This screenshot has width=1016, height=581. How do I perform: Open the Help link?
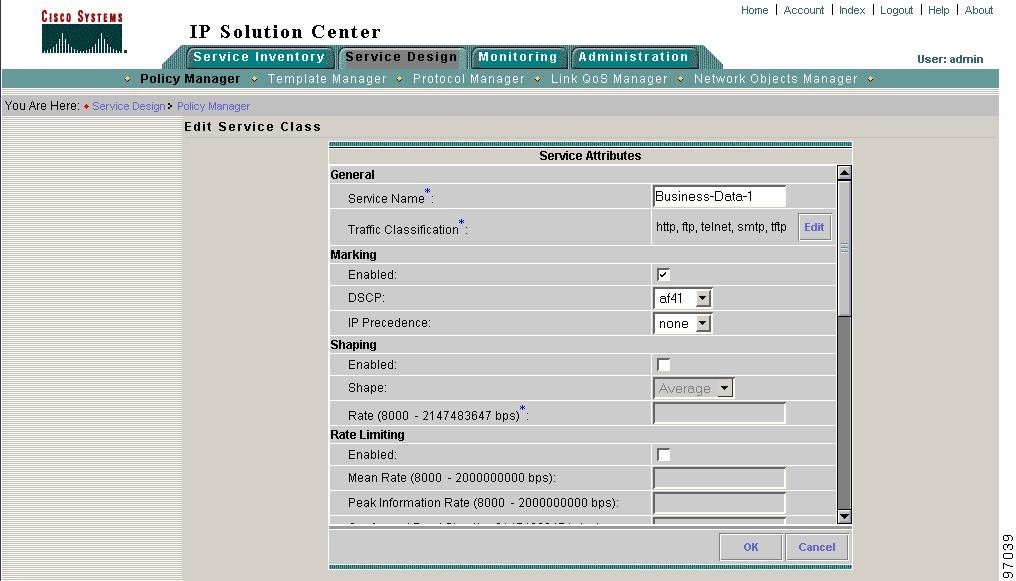(x=938, y=10)
